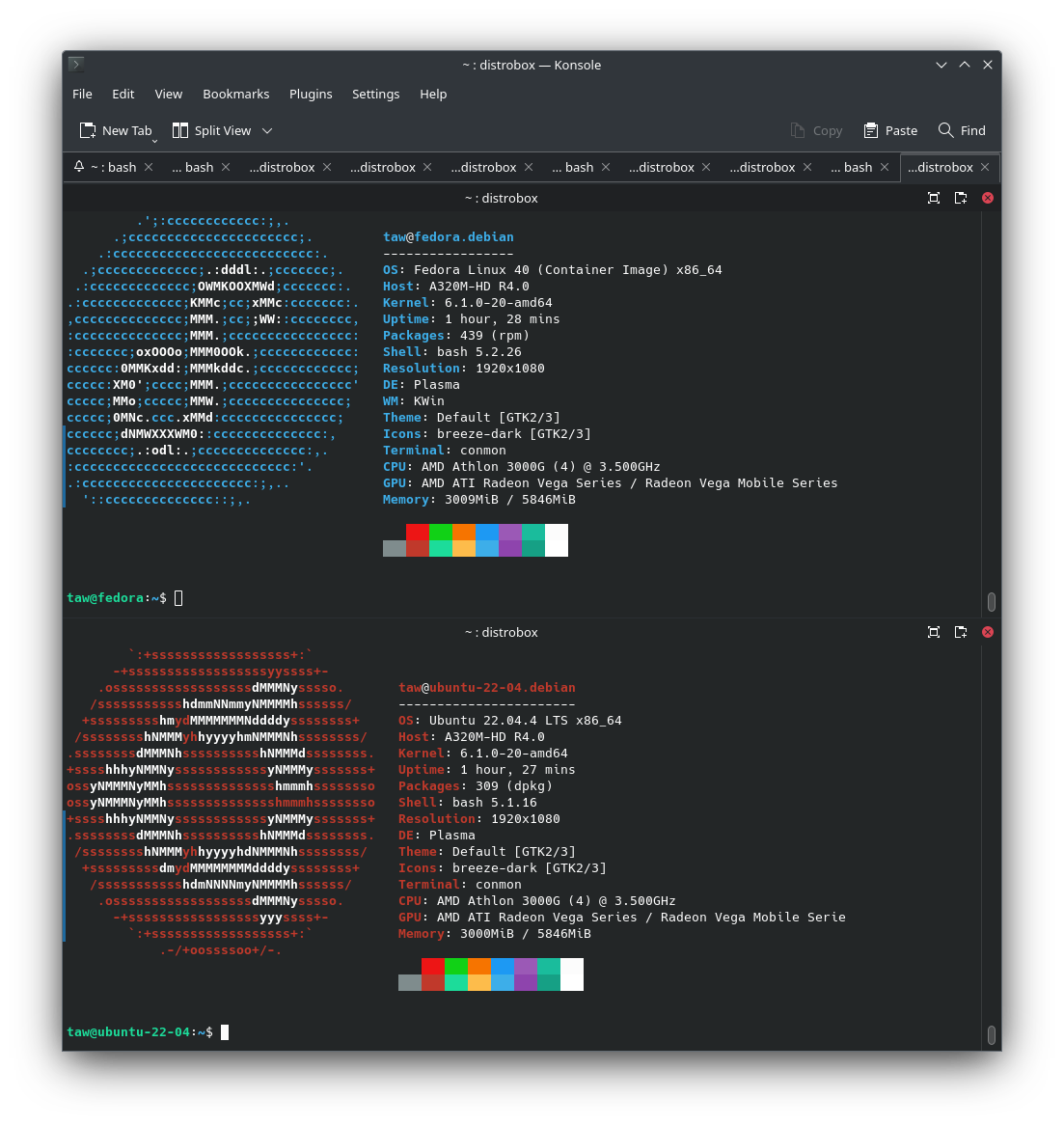The image size is (1064, 1125).
Task: Open the Plugins menu
Action: 311,94
